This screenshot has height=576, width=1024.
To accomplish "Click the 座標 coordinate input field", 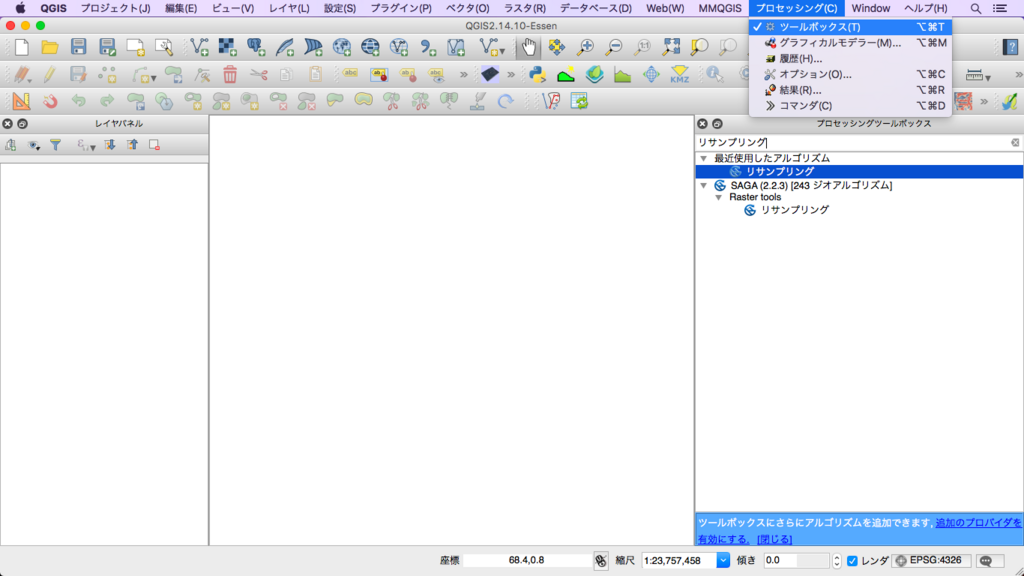I will 526,560.
